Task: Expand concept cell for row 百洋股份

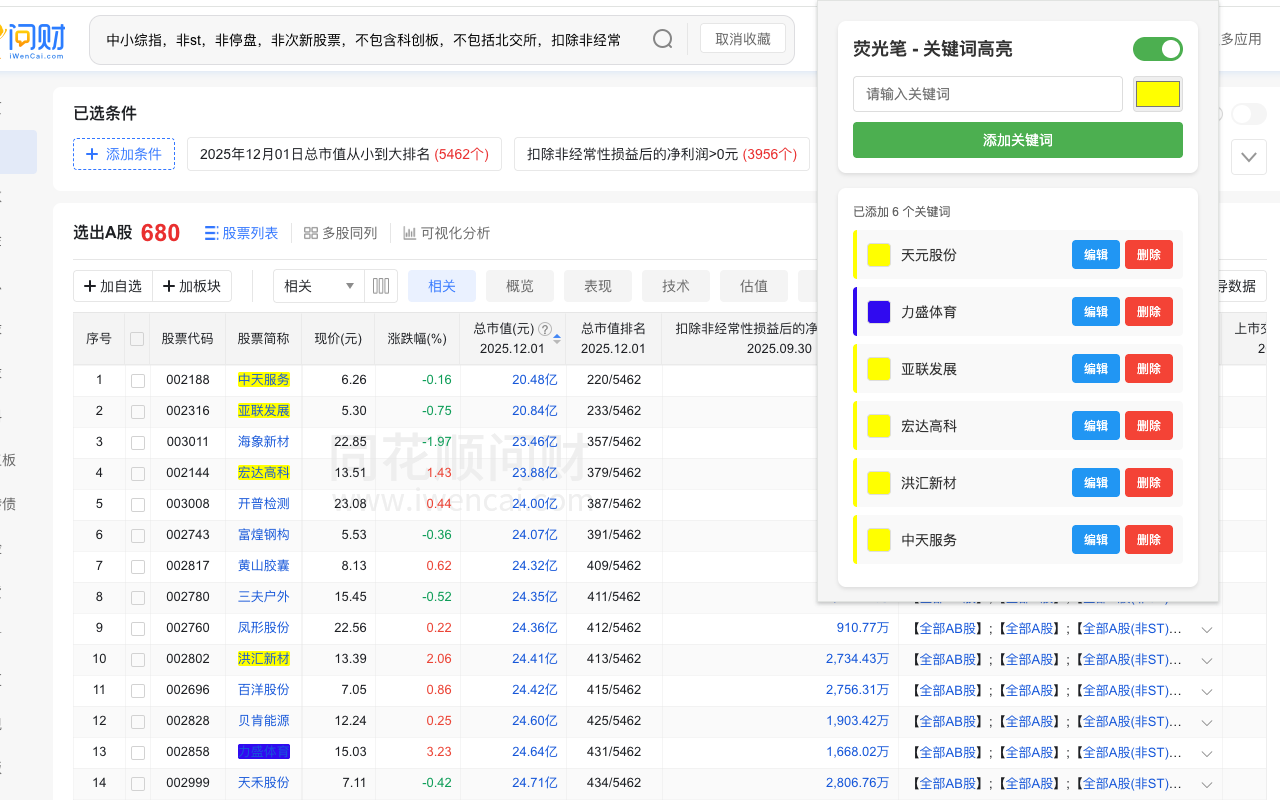Action: (1207, 691)
